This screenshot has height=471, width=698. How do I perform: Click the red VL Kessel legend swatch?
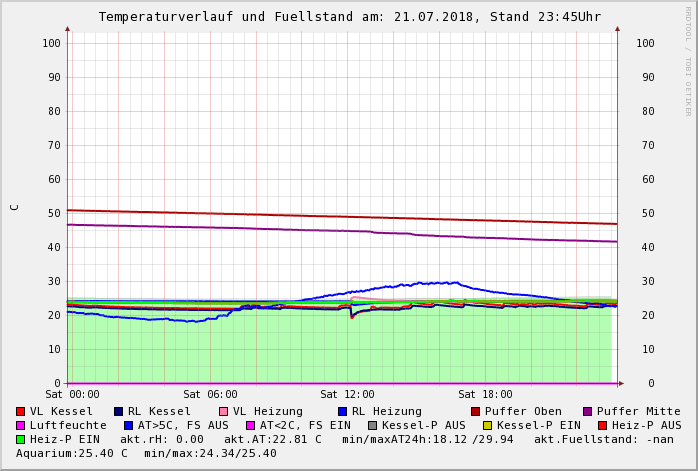[x=21, y=411]
